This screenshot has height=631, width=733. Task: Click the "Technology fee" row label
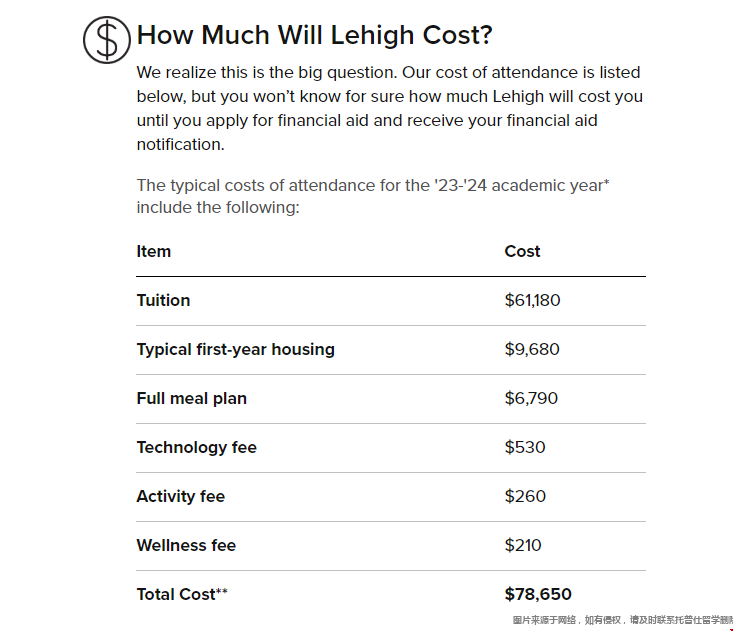tap(197, 447)
